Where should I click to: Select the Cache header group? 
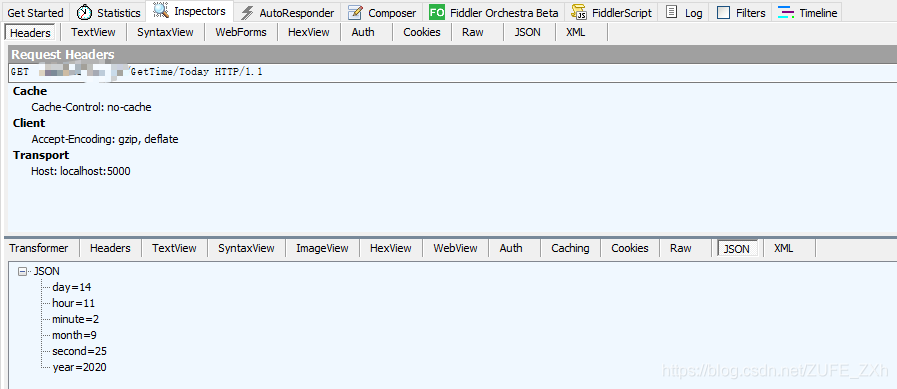(x=30, y=91)
